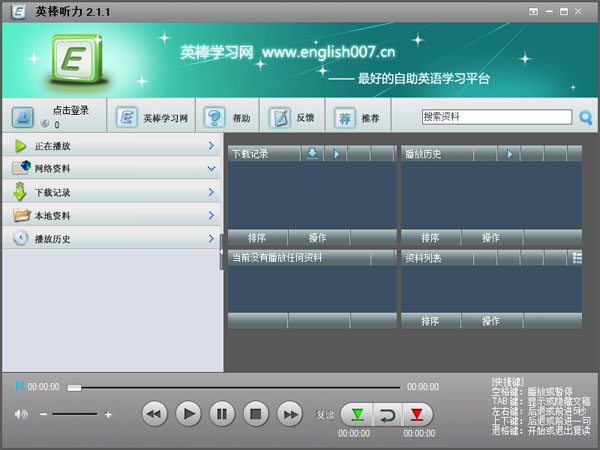Collapse the sidebar using the splitter handle
This screenshot has height=450, width=600.
pos(221,252)
